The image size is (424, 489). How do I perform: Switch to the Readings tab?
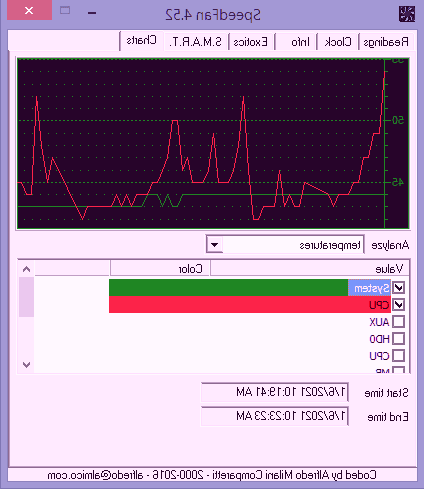pos(386,42)
